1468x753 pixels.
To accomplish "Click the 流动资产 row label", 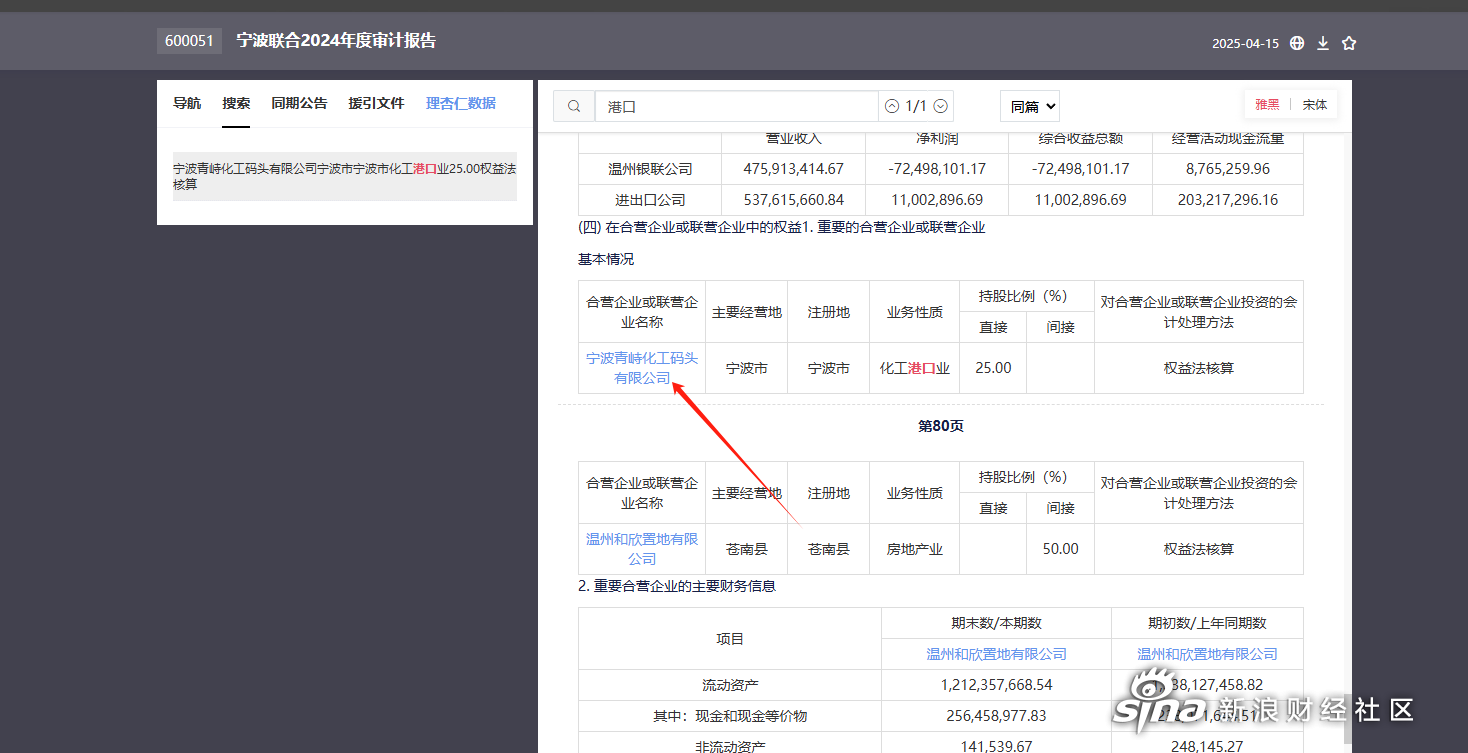I will point(730,685).
